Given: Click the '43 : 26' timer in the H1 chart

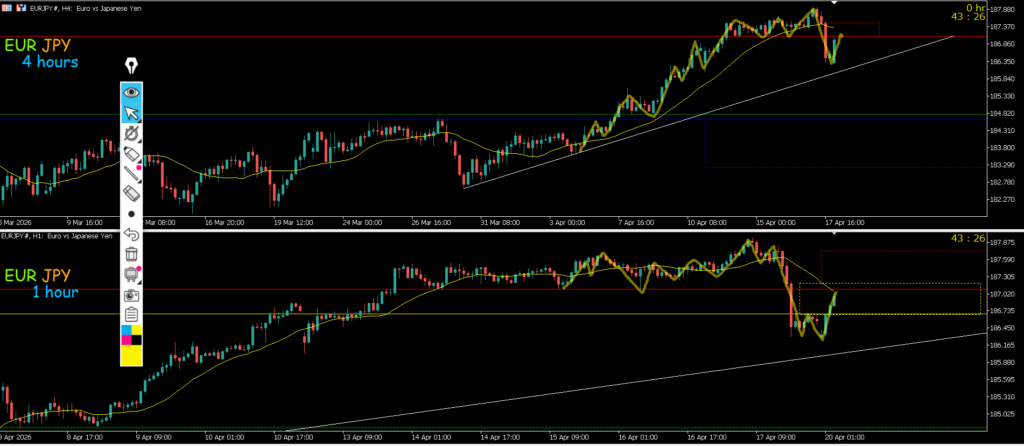Looking at the screenshot, I should [969, 238].
